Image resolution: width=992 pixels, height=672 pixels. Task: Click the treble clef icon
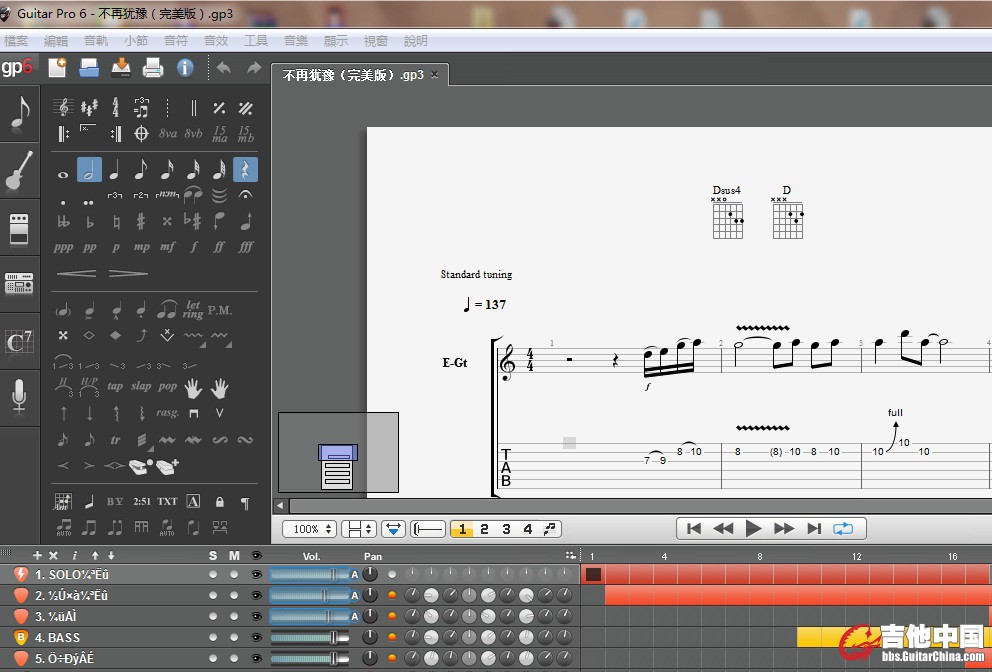[64, 108]
